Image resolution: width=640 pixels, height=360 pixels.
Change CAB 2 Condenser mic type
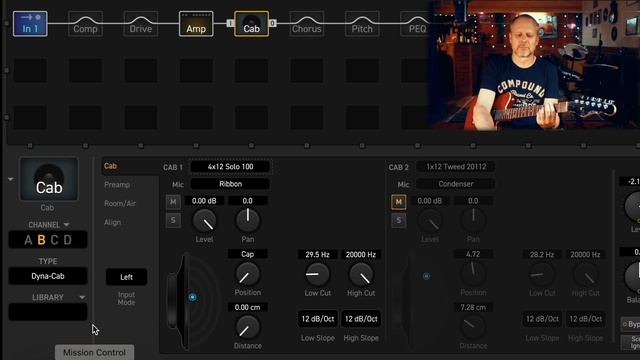click(x=456, y=184)
